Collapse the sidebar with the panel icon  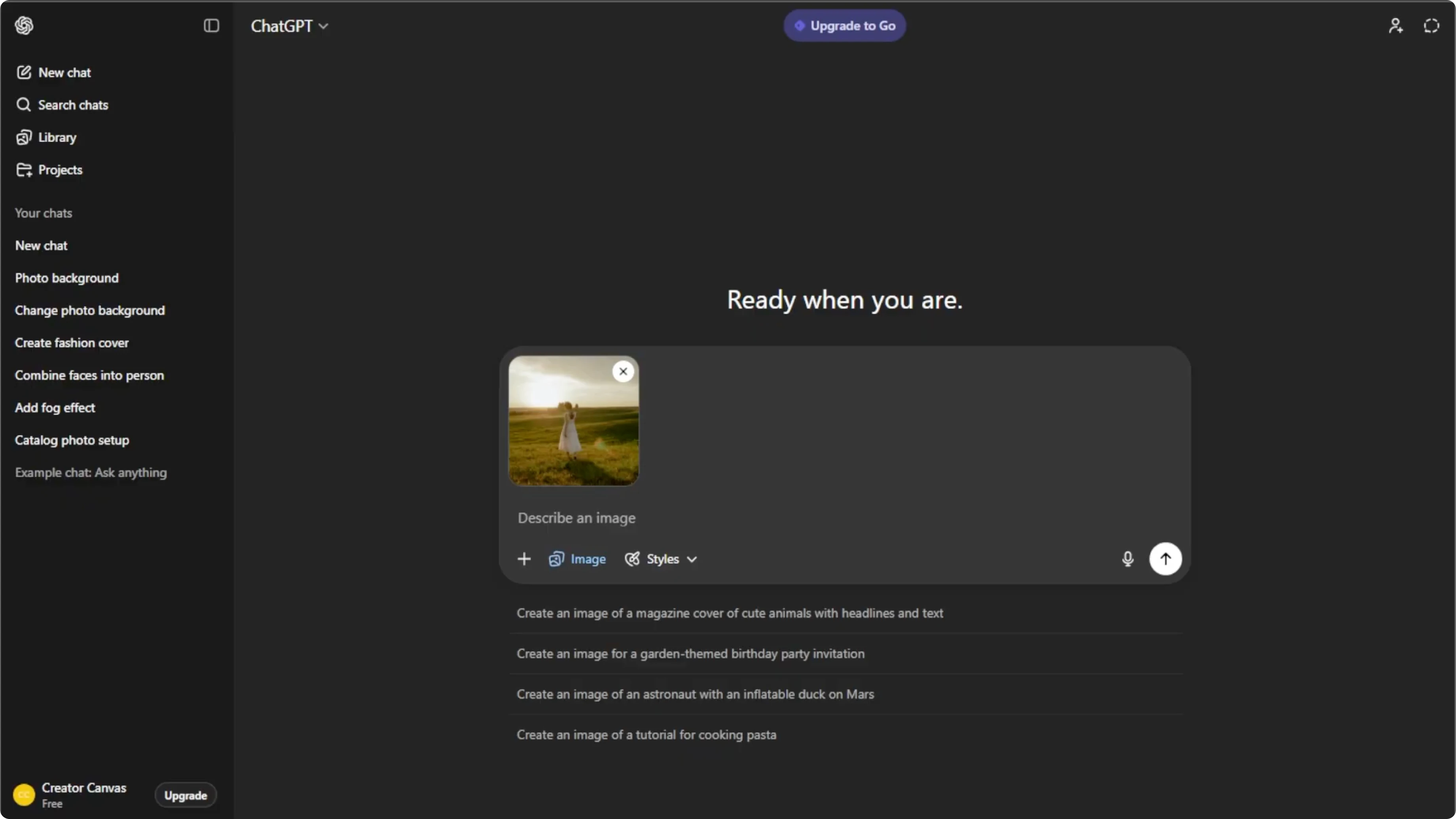(211, 25)
